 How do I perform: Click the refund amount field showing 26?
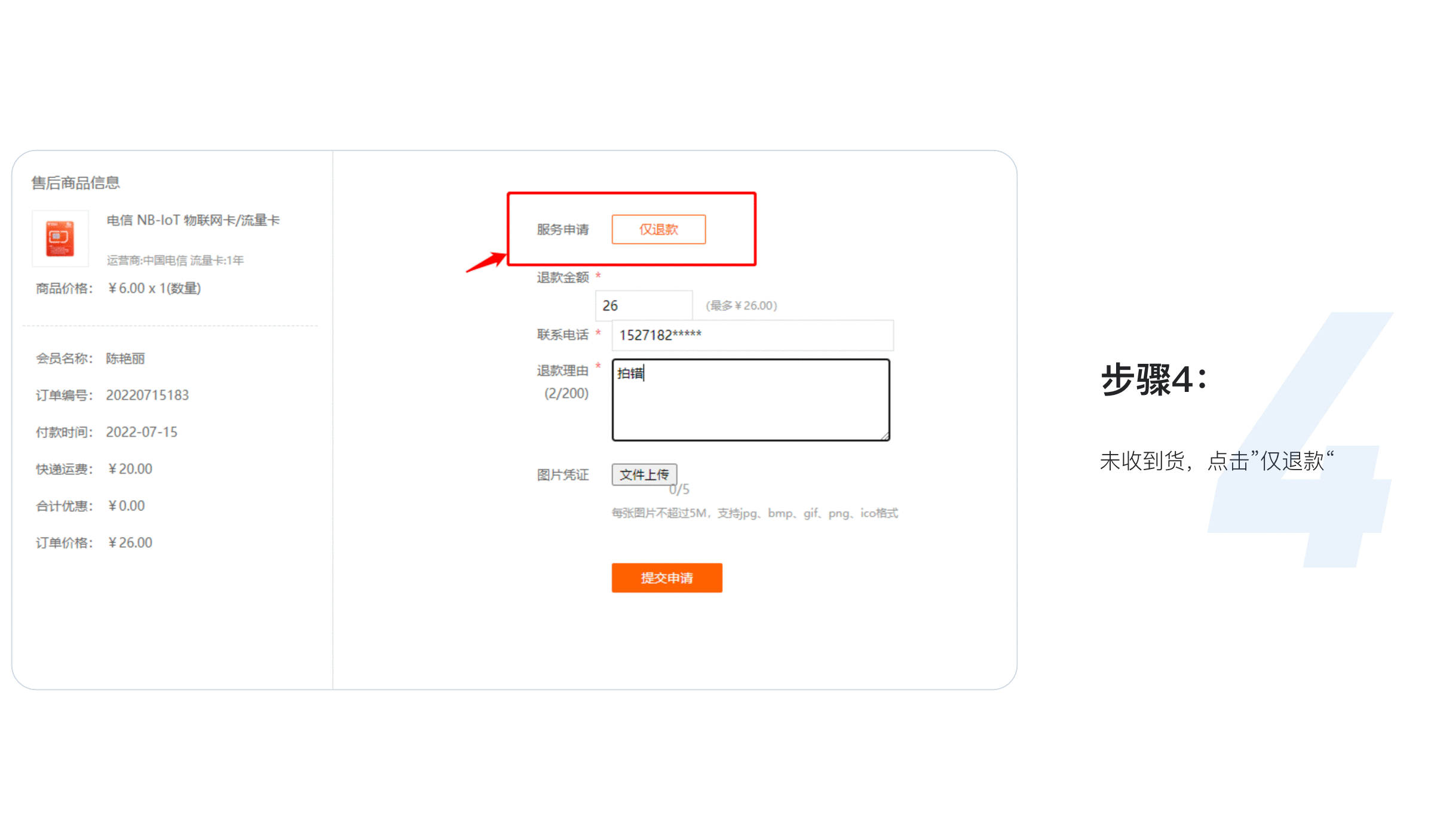644,305
